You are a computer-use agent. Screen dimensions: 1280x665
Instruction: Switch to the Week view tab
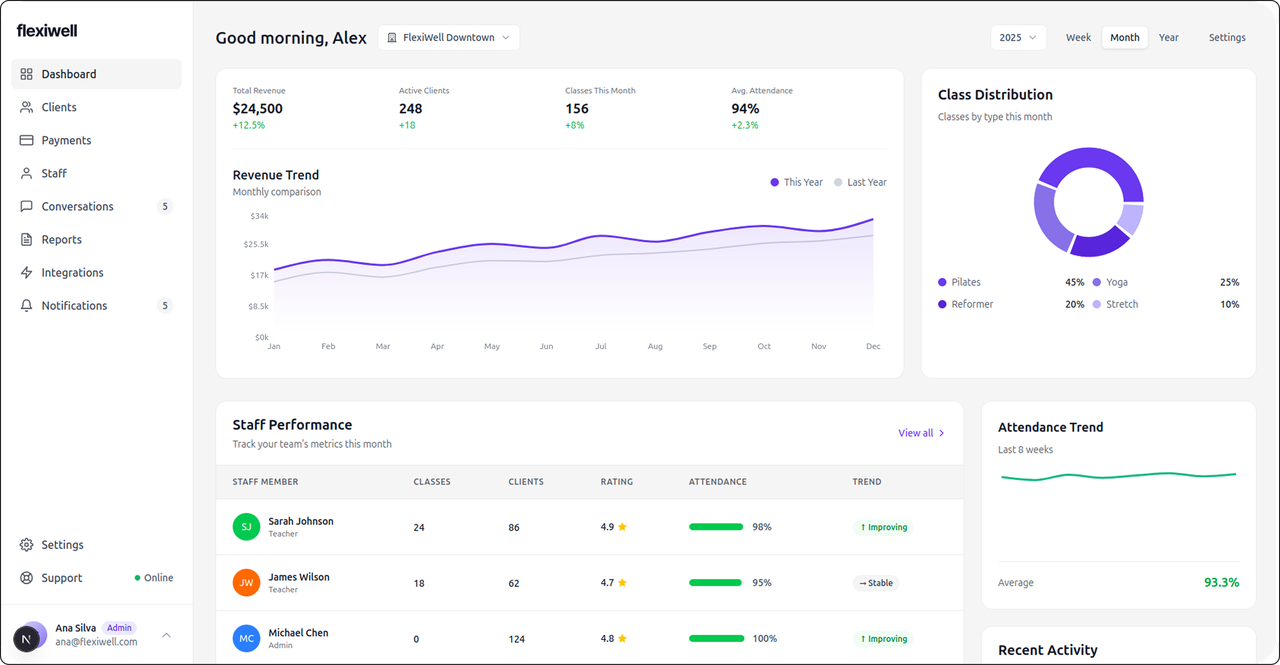coord(1078,37)
